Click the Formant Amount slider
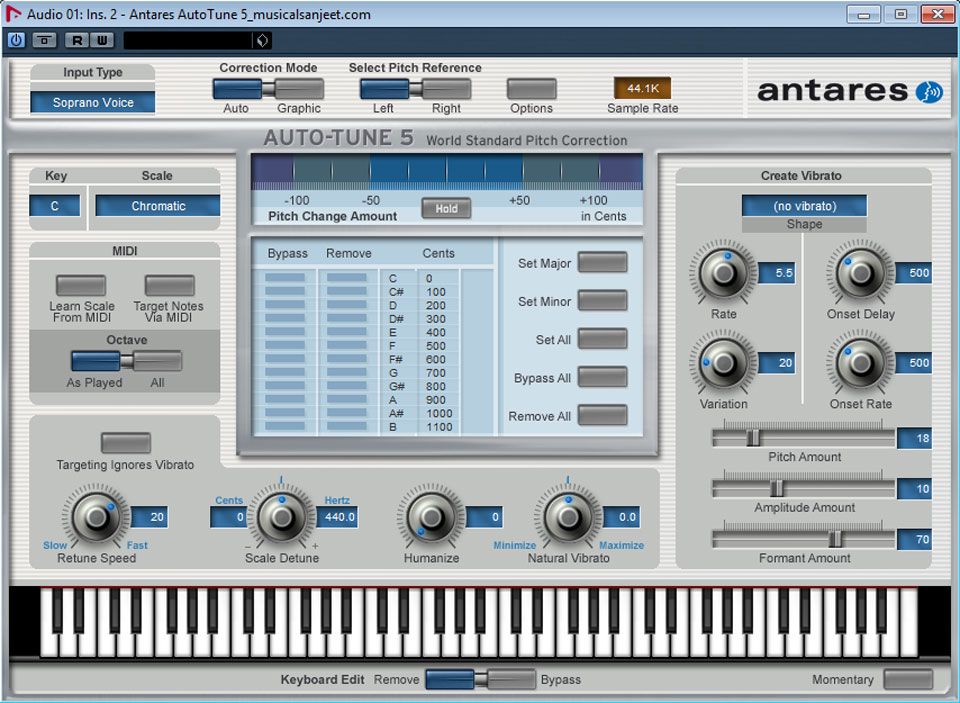 tap(803, 539)
